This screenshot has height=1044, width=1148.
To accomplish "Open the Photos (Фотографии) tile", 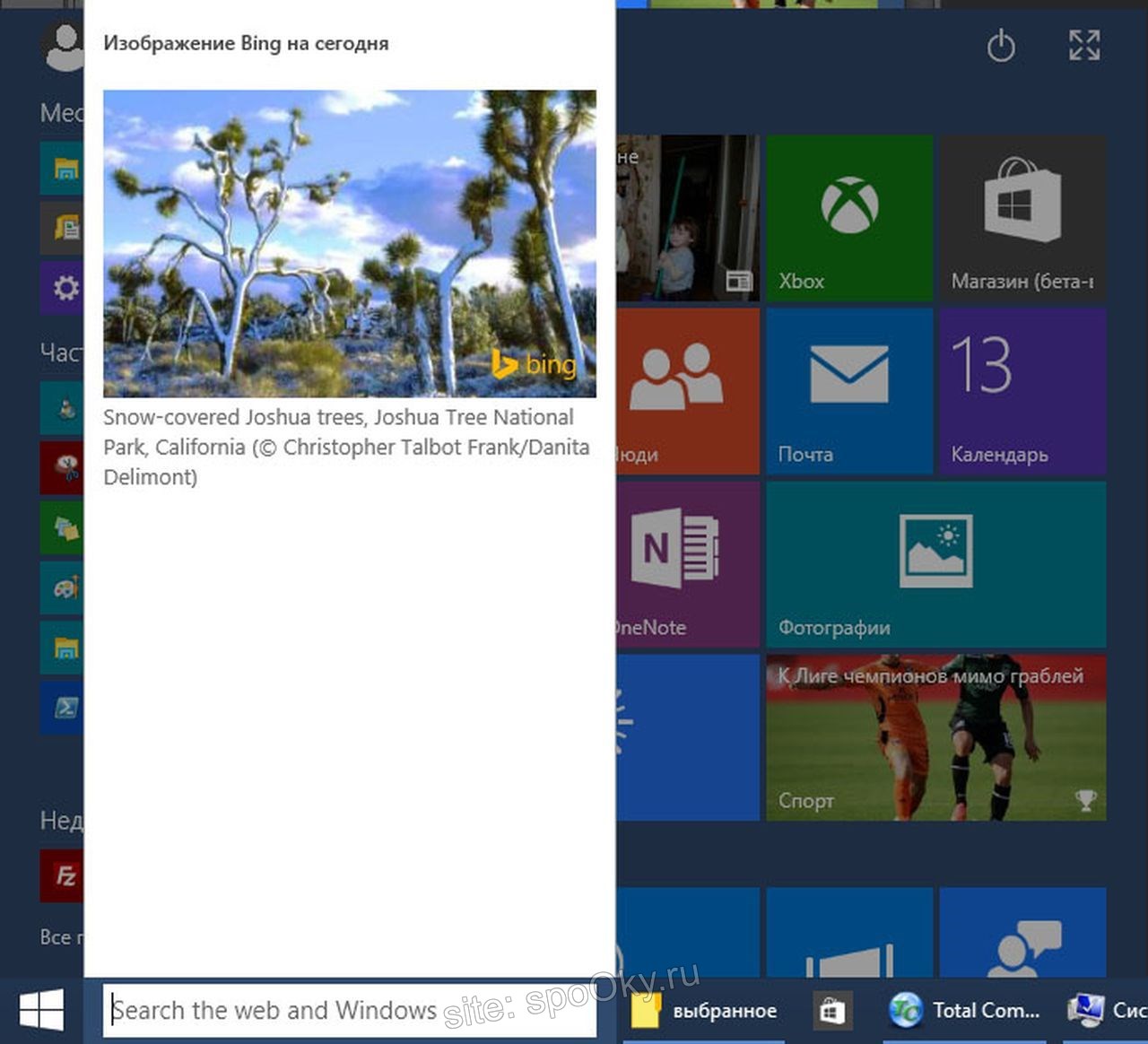I will pyautogui.click(x=936, y=564).
